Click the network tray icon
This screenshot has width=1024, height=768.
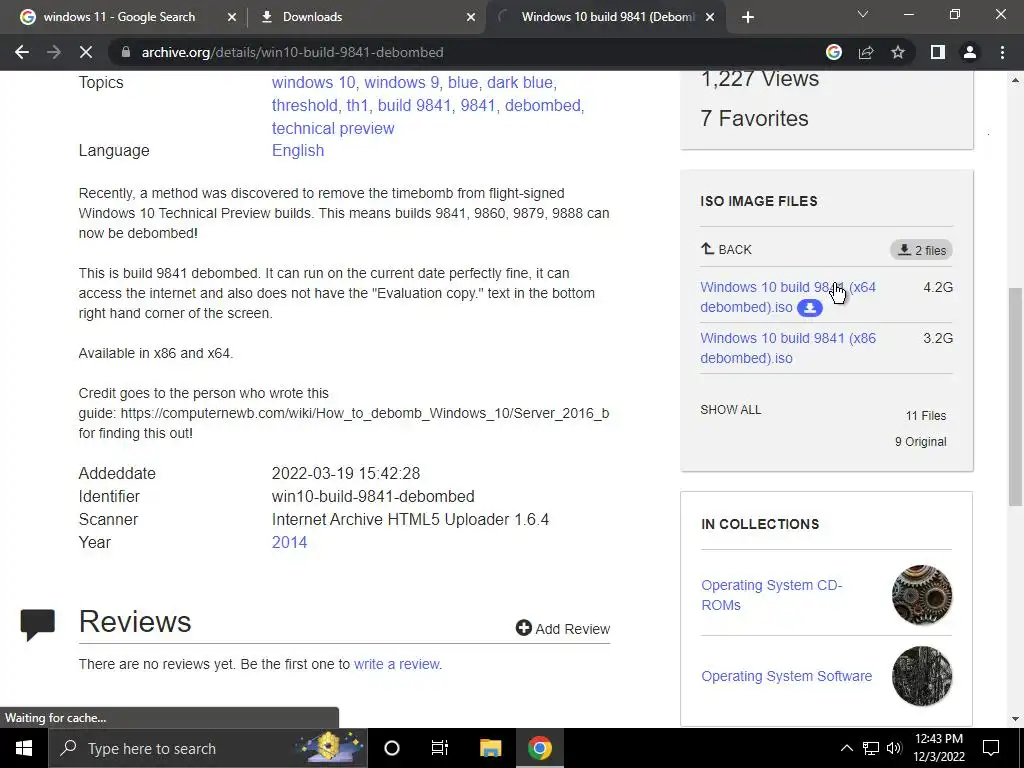point(871,748)
